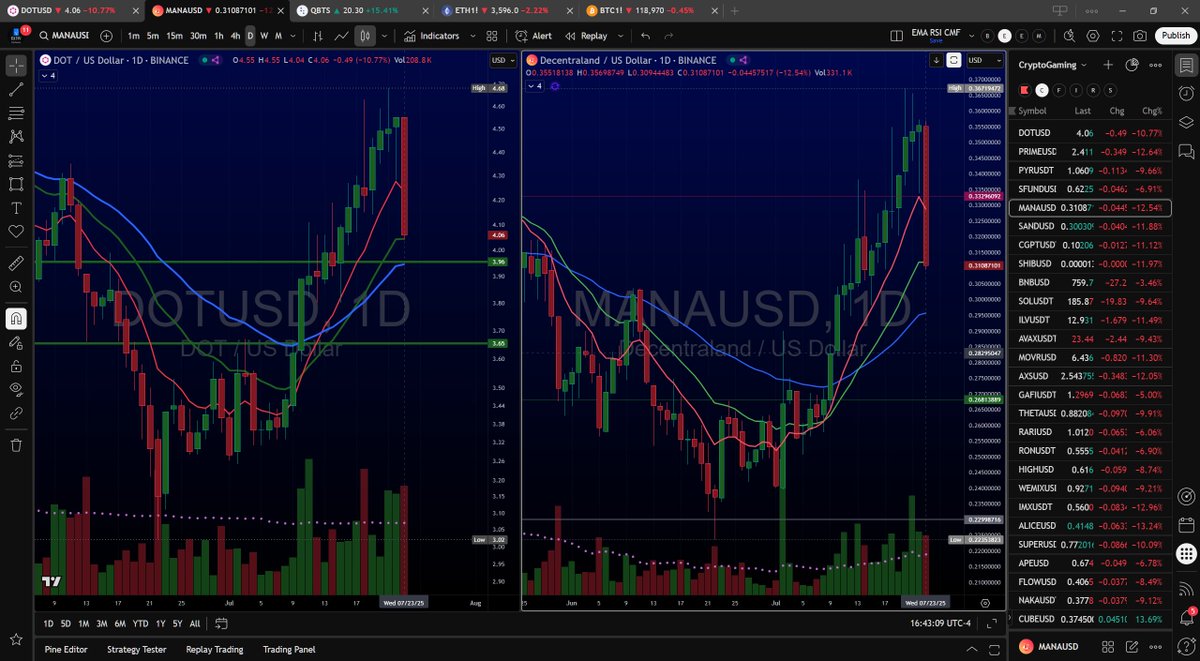Viewport: 1200px width, 661px height.
Task: Set date range to YTD
Action: (140, 623)
